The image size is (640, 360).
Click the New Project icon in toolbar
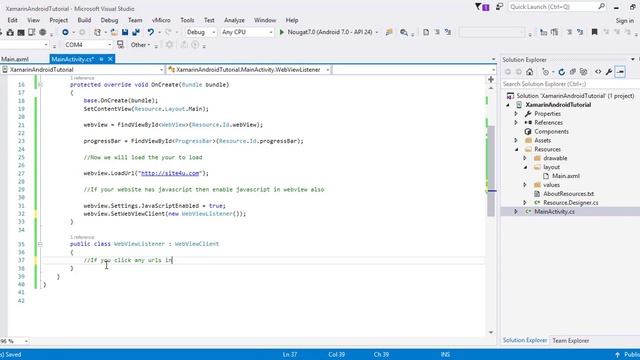(98, 32)
